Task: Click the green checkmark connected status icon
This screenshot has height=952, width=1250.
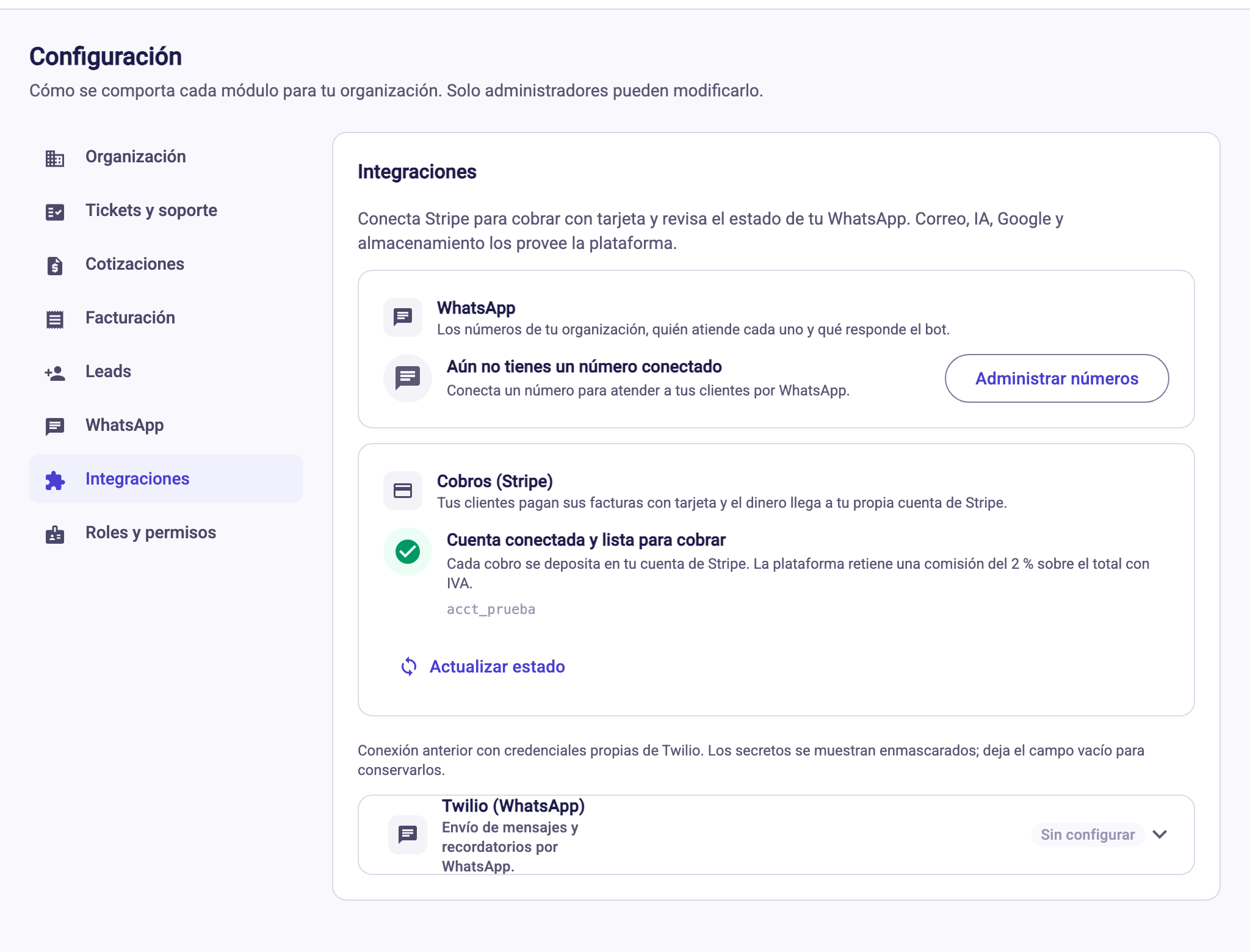Action: pos(408,551)
